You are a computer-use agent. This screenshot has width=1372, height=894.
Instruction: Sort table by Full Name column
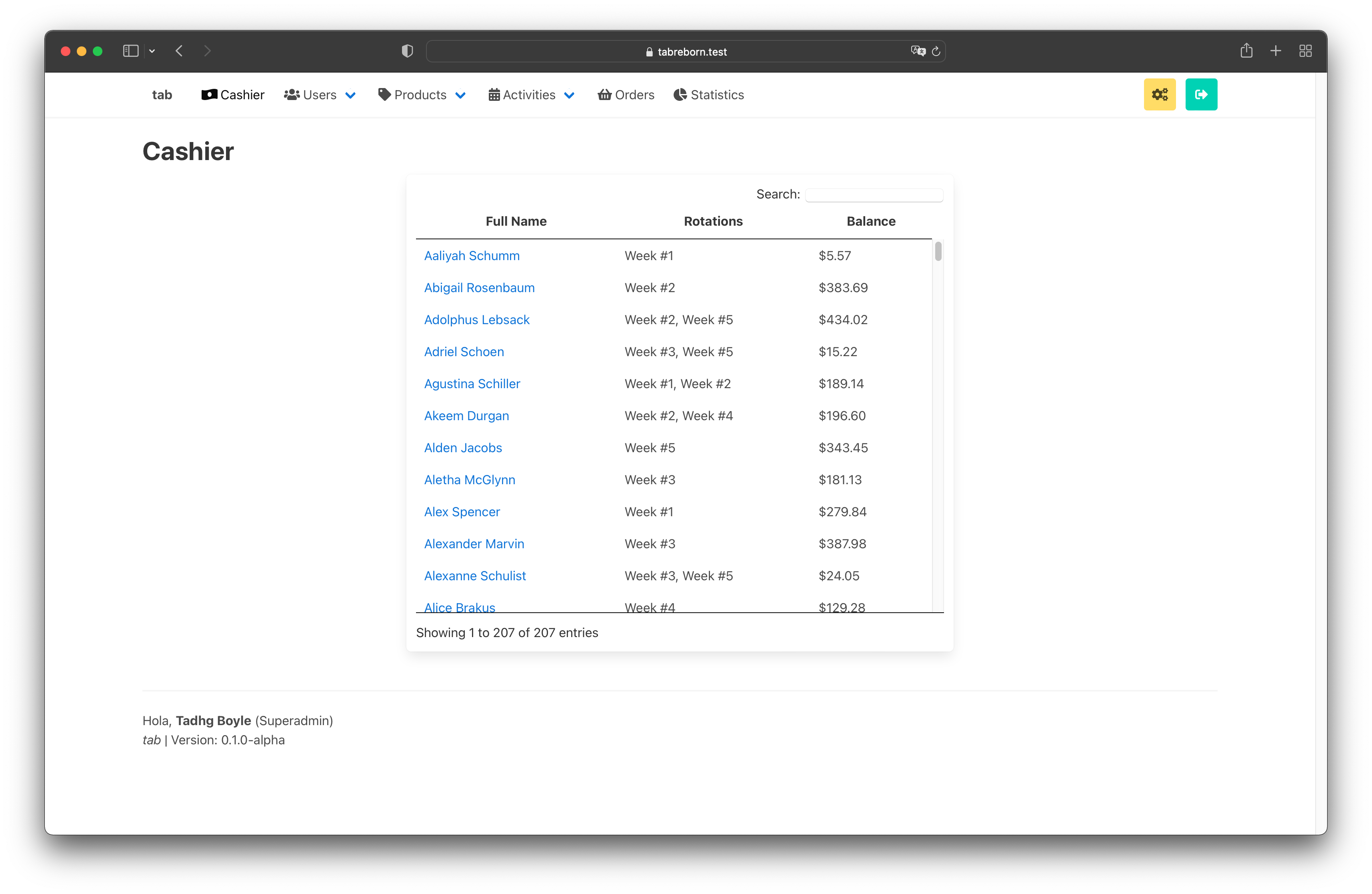point(515,221)
